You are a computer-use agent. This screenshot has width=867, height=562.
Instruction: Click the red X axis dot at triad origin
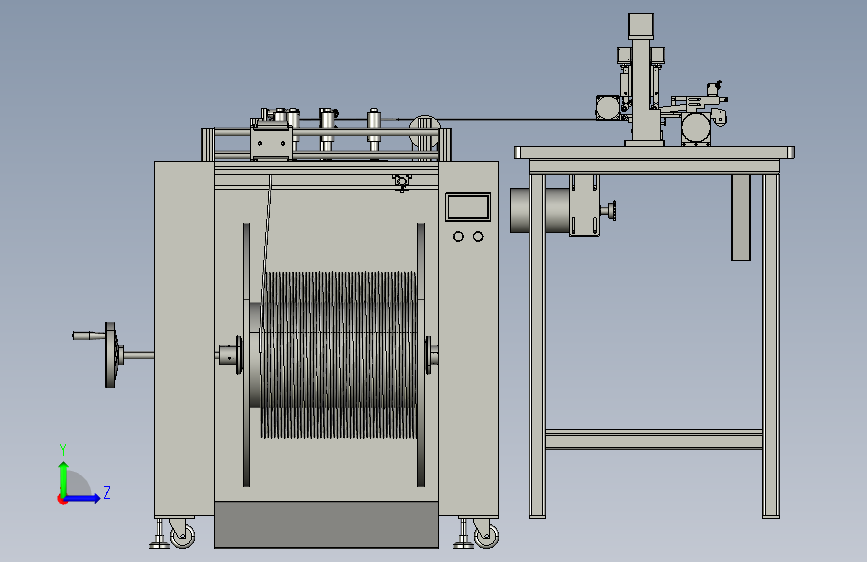coord(62,499)
